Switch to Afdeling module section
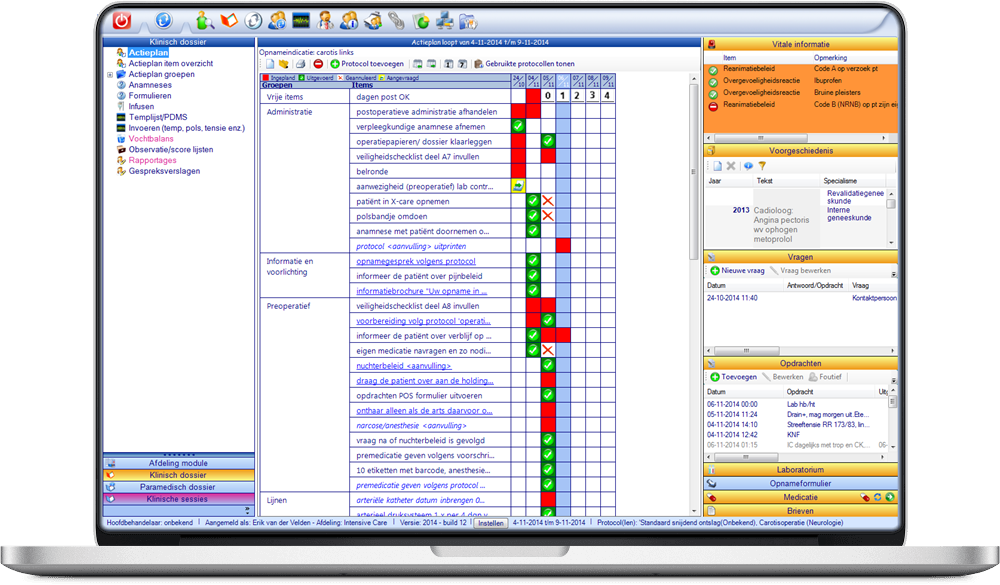This screenshot has height=585, width=1000. (x=179, y=463)
